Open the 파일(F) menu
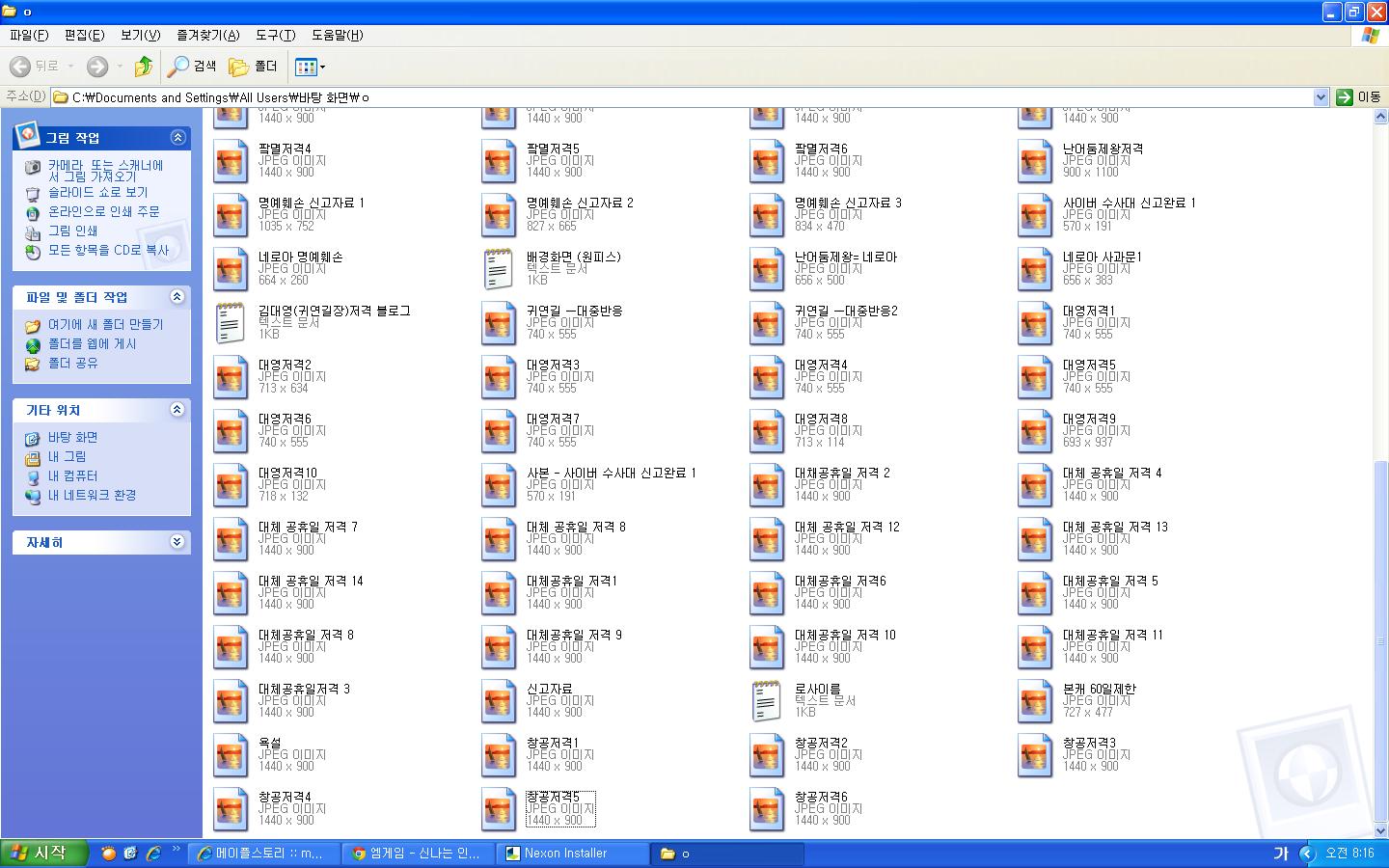Screen dimensions: 1389x868 point(29,35)
